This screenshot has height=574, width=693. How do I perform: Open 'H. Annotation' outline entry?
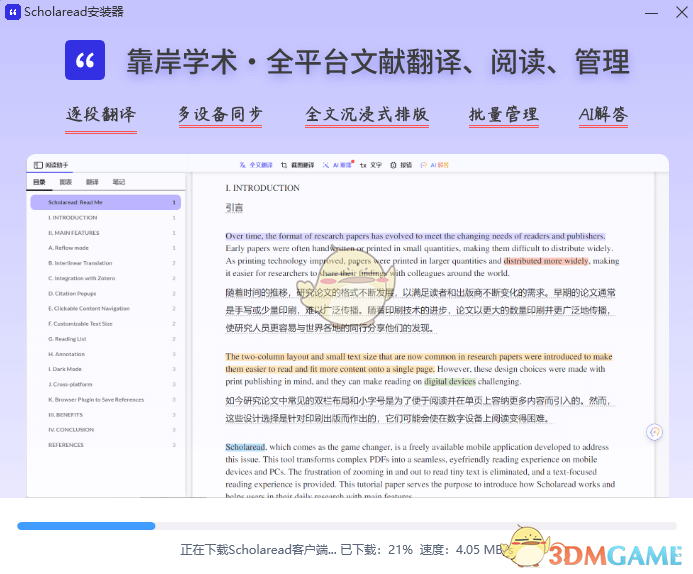point(106,354)
